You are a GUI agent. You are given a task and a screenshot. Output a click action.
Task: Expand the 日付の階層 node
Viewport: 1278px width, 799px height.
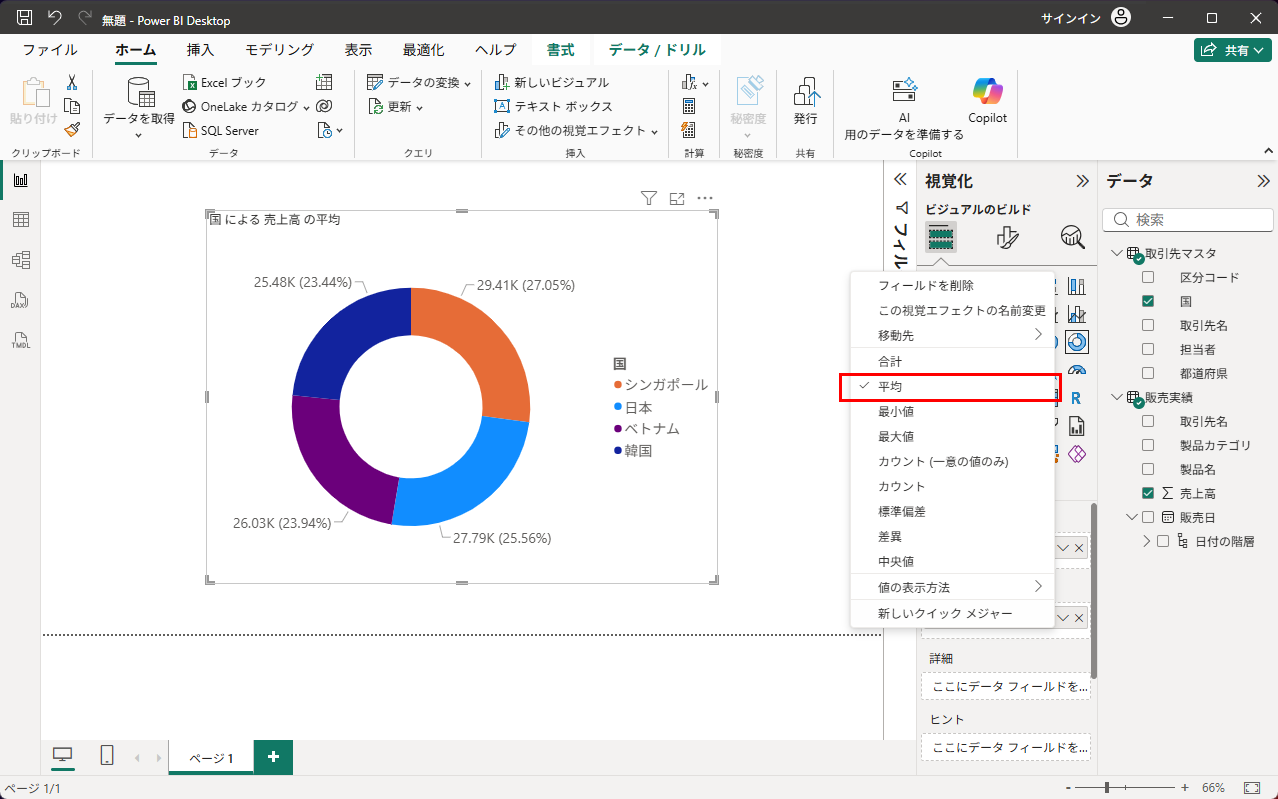tap(1147, 541)
